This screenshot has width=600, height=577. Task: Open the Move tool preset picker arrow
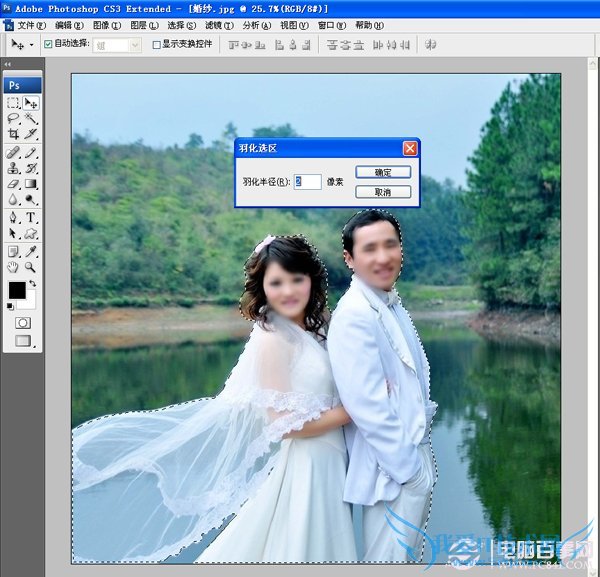[x=31, y=45]
